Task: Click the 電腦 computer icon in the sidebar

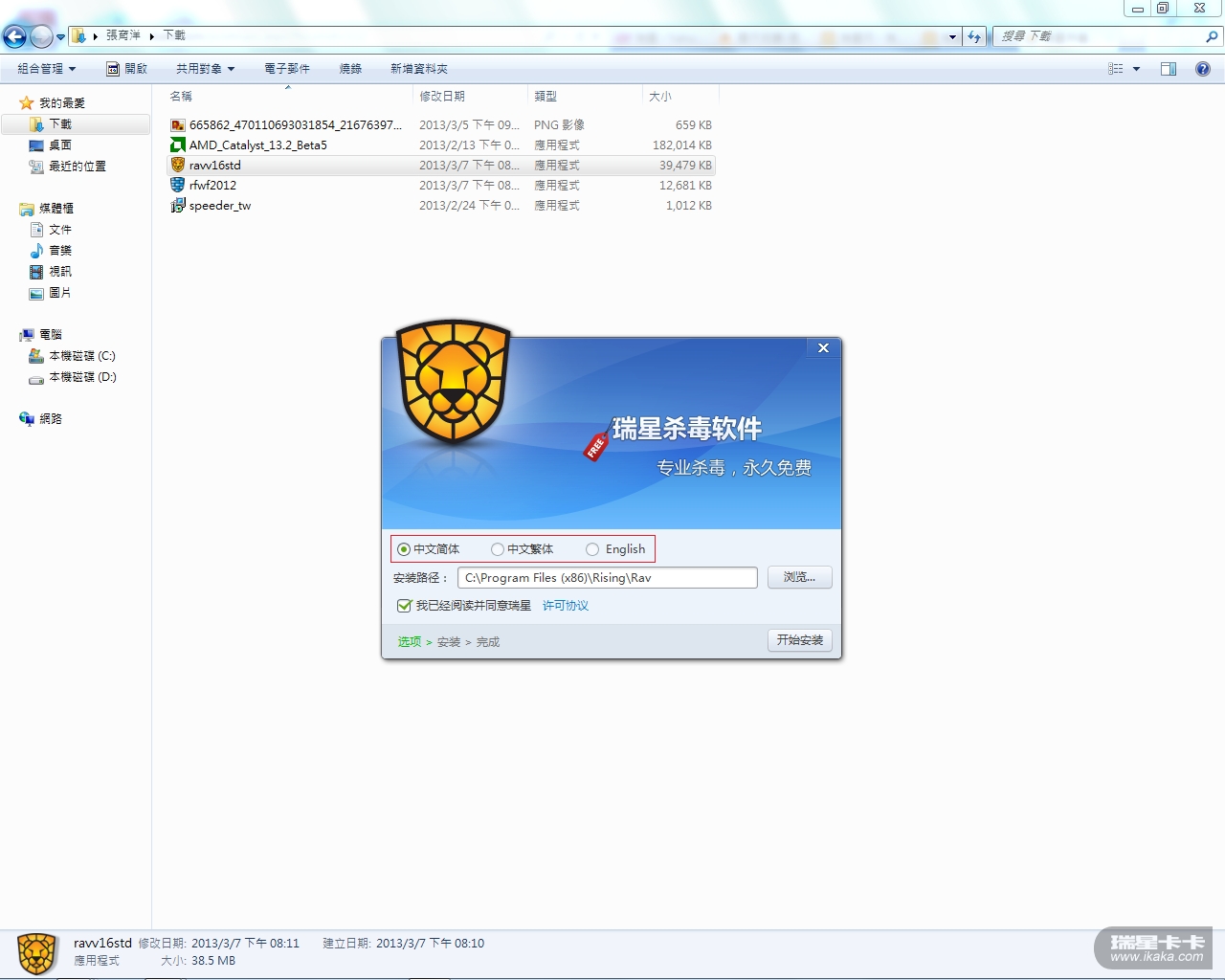Action: [27, 335]
